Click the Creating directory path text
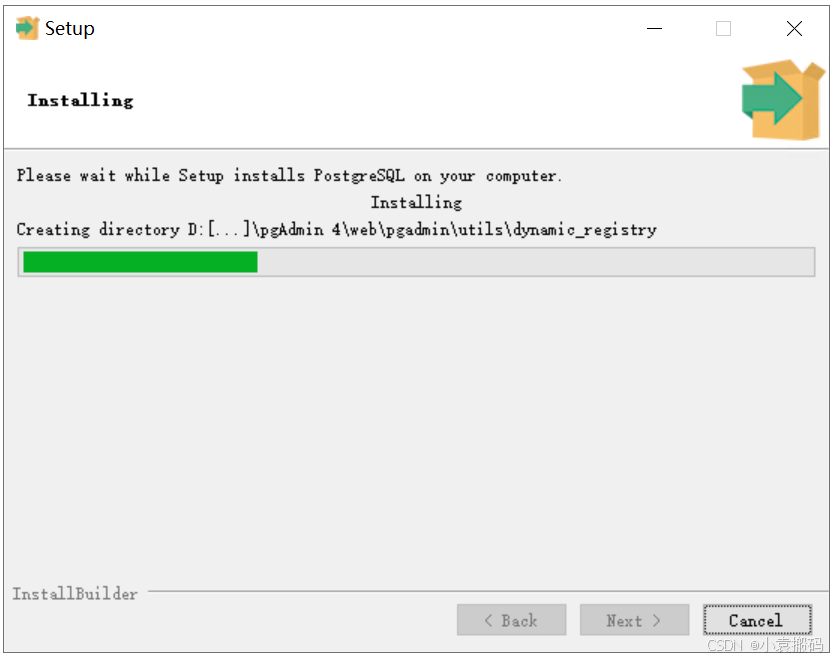 coord(337,230)
